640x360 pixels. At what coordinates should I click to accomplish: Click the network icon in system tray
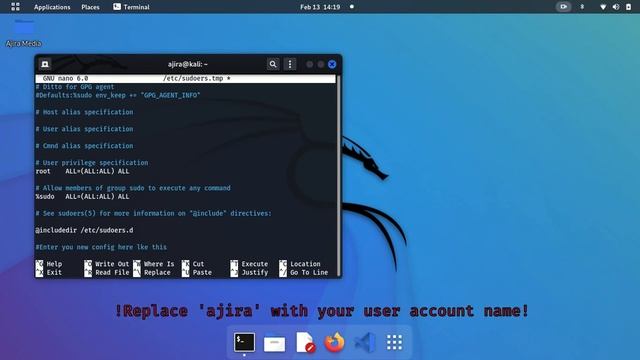pyautogui.click(x=603, y=7)
